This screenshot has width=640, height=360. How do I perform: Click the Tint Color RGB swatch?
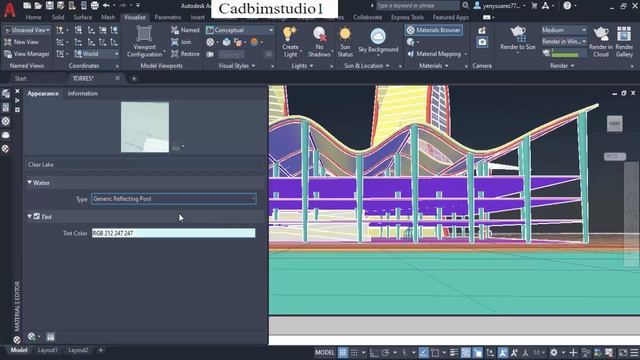(173, 233)
